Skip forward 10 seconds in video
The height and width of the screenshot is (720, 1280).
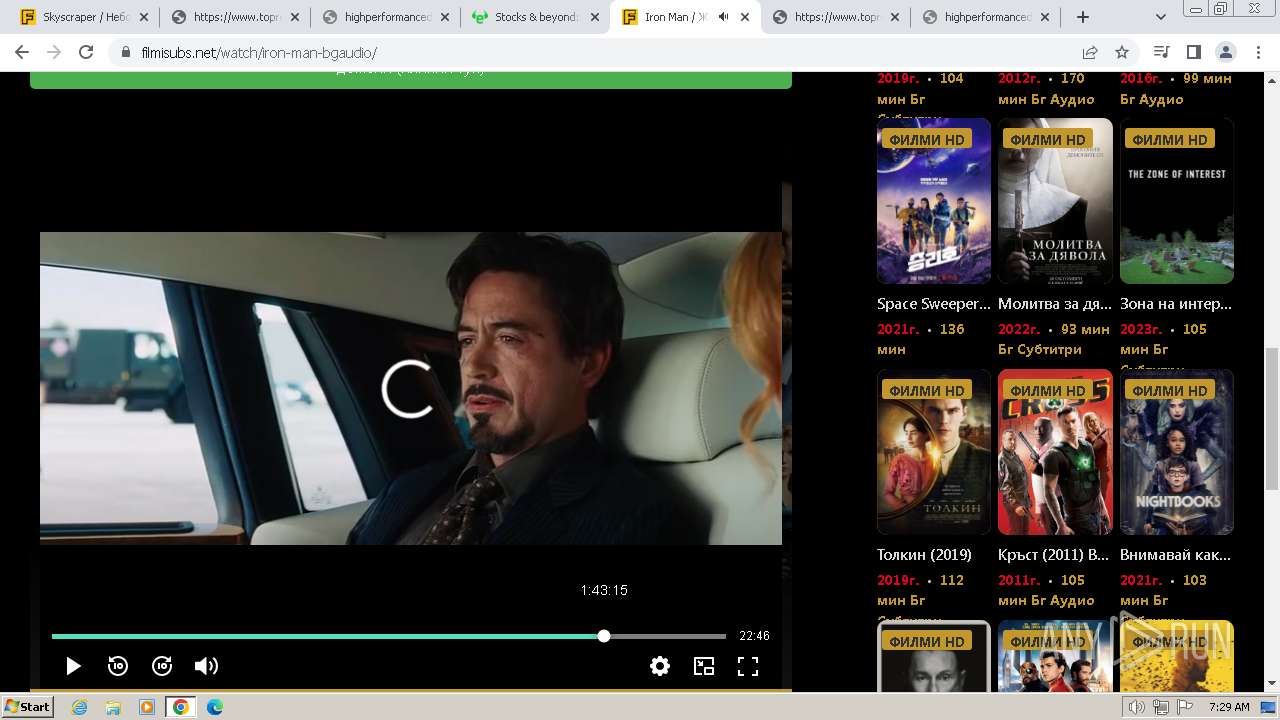click(x=162, y=666)
